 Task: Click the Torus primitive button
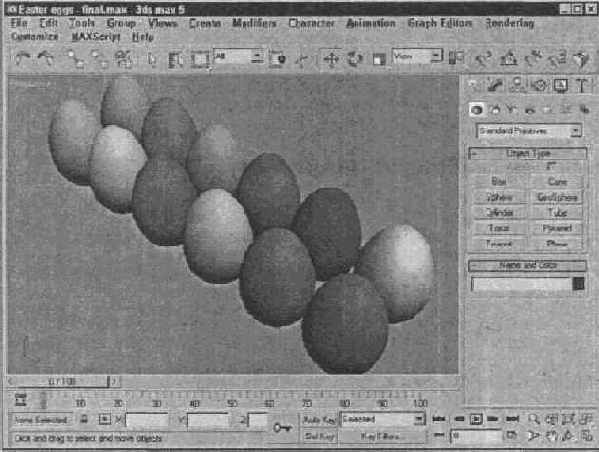click(499, 228)
